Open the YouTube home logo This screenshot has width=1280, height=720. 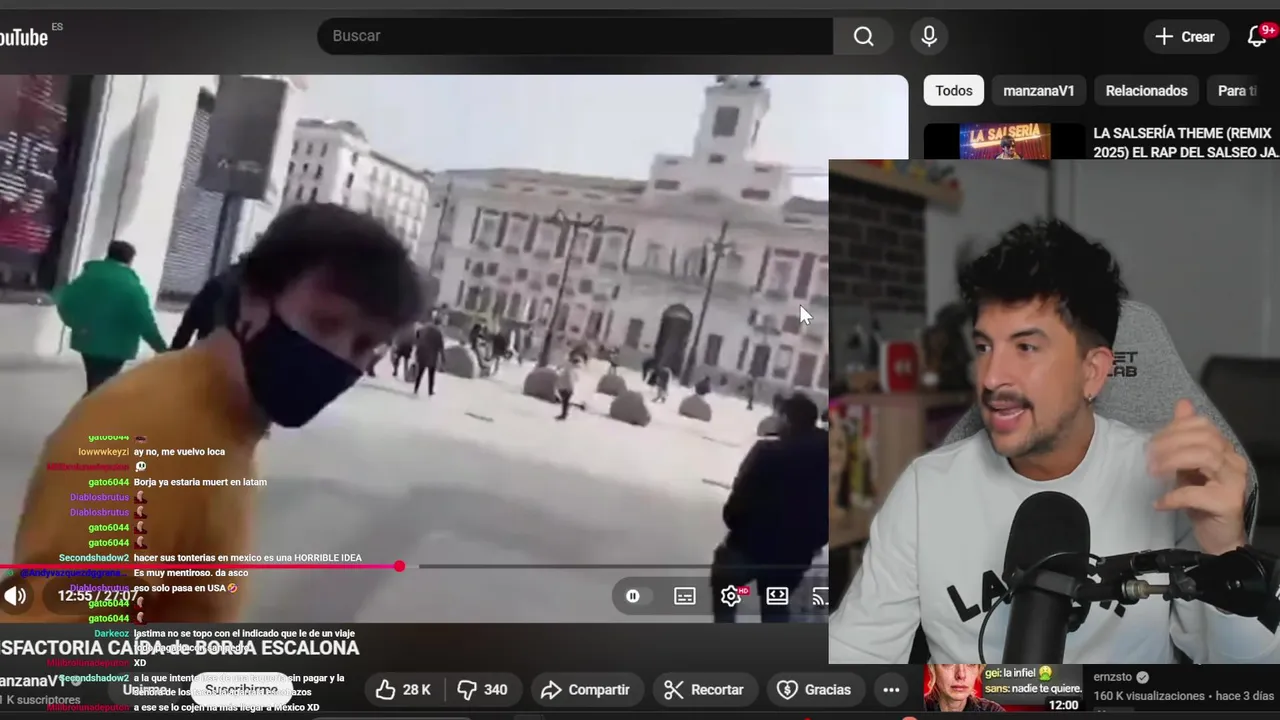(23, 37)
